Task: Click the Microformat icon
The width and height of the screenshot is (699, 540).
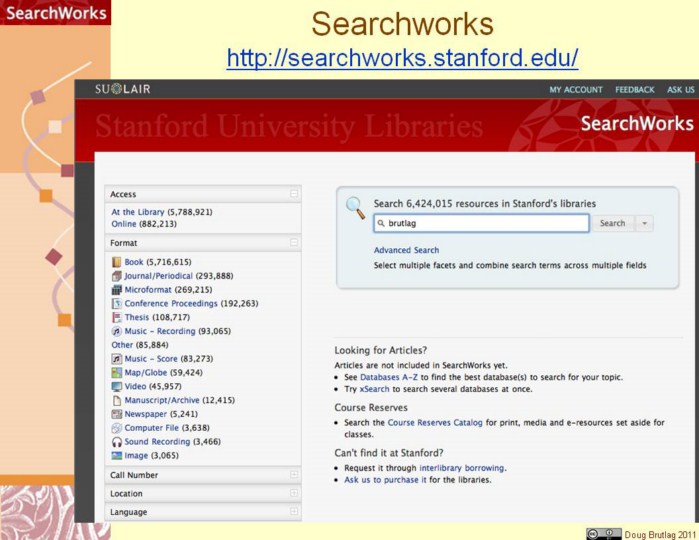Action: 116,290
